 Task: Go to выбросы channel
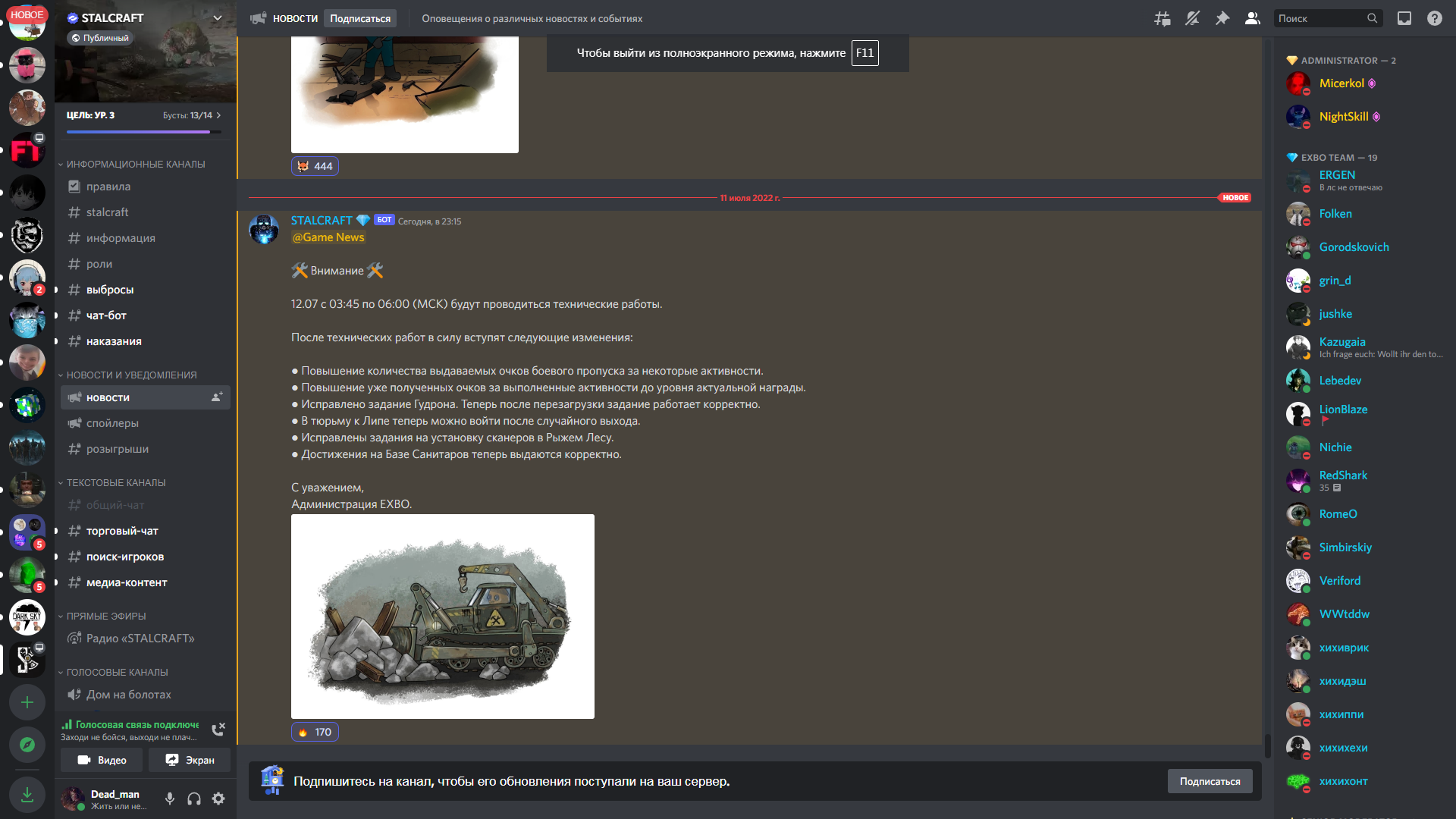coord(146,290)
